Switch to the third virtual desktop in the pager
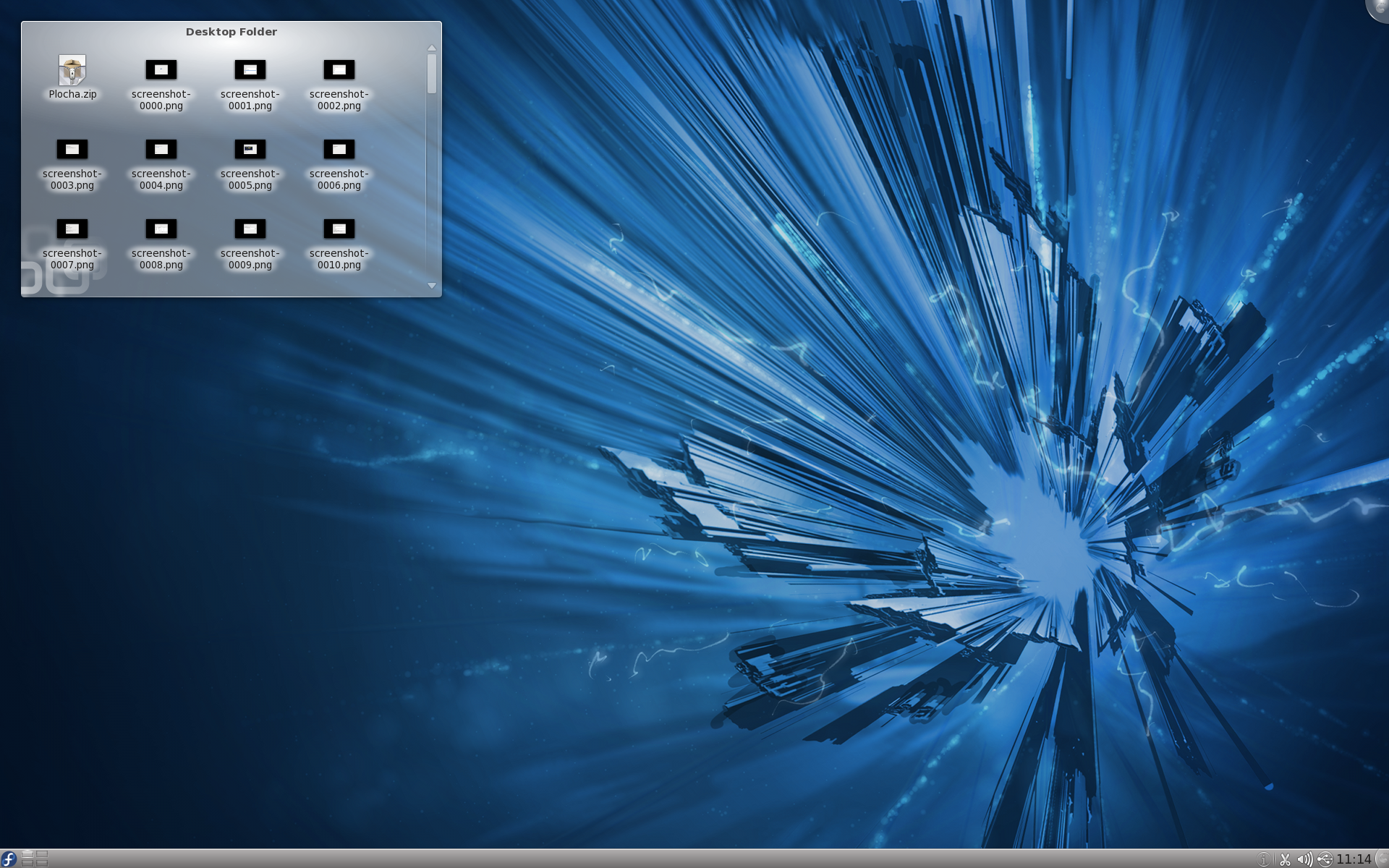This screenshot has width=1389, height=868. 27,863
